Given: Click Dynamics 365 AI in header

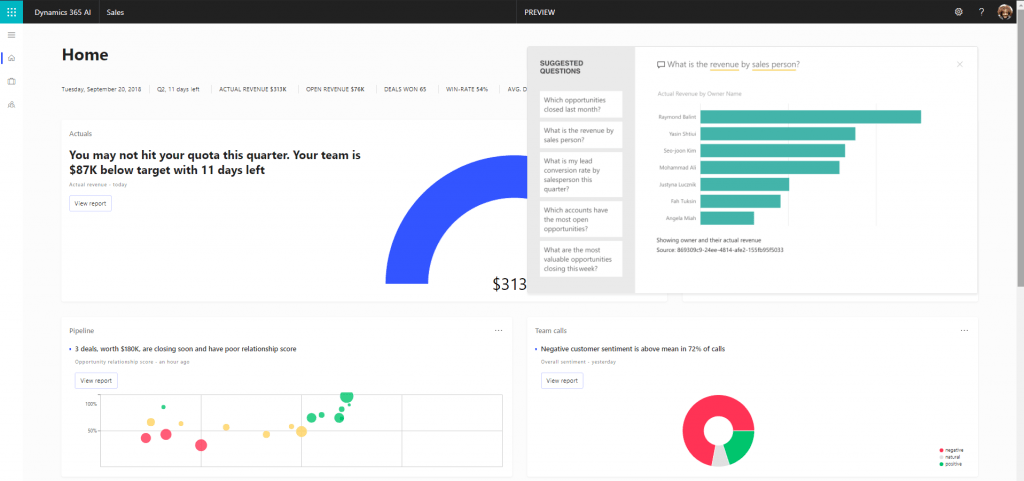Looking at the screenshot, I should pyautogui.click(x=63, y=12).
